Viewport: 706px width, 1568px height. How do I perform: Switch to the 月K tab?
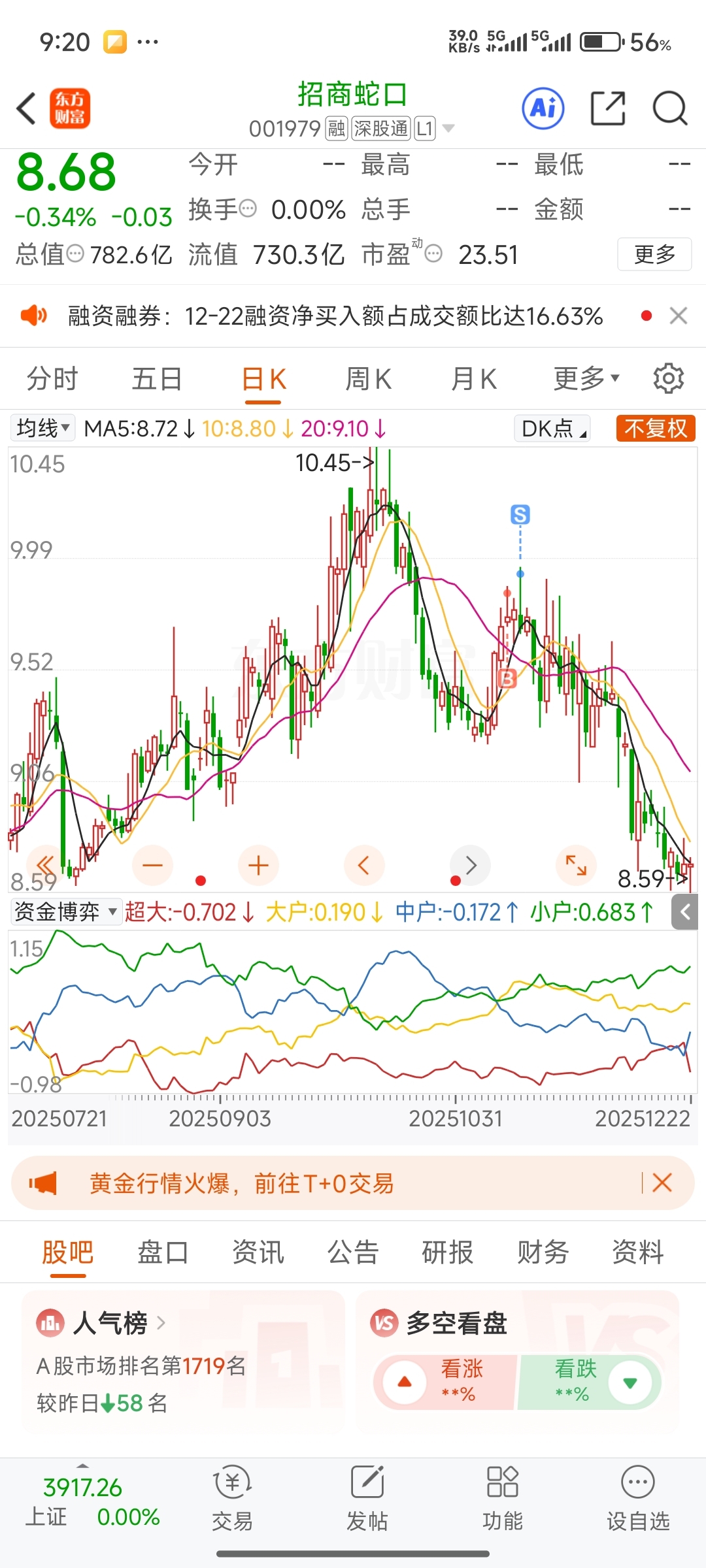coord(474,378)
